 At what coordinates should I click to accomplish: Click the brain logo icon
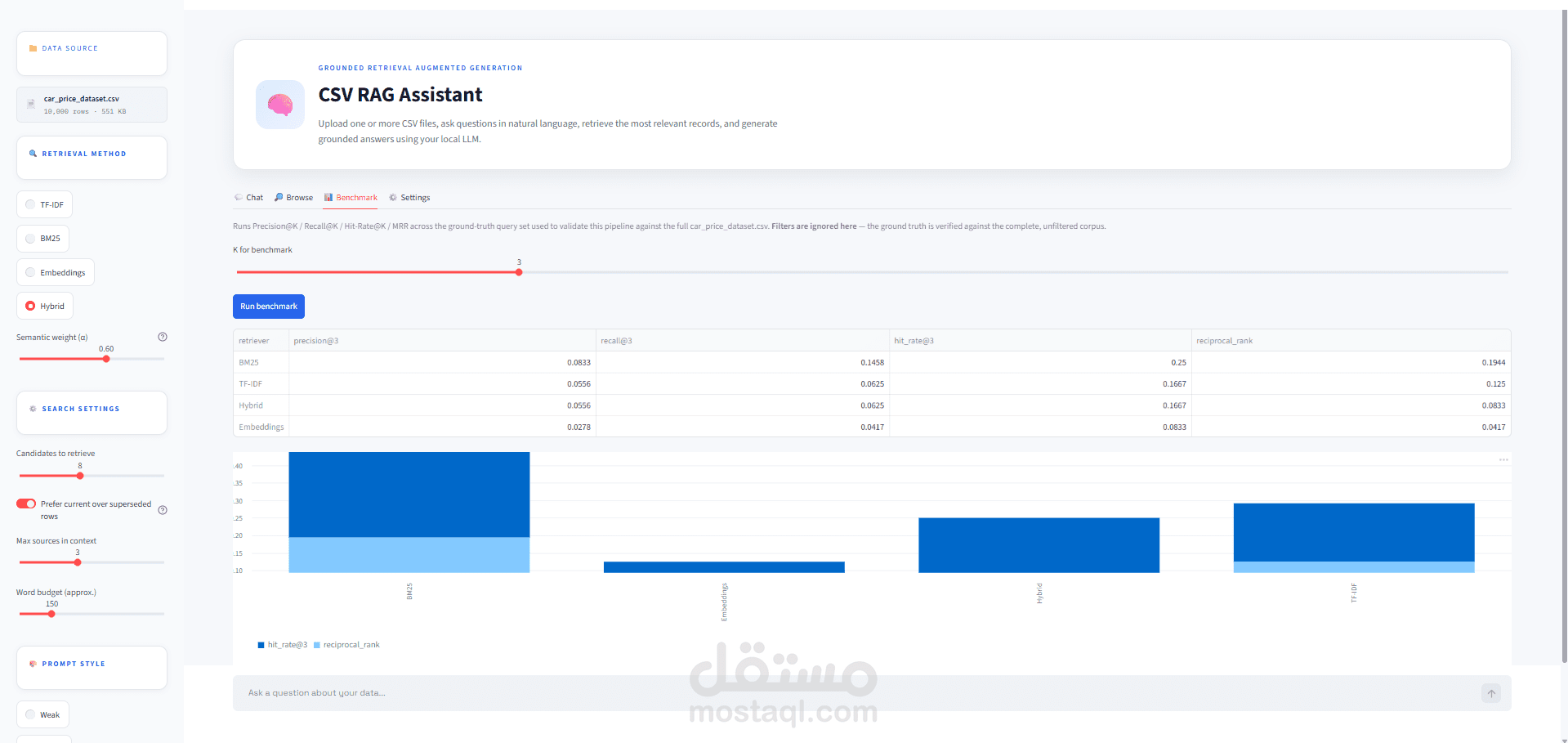click(x=280, y=105)
